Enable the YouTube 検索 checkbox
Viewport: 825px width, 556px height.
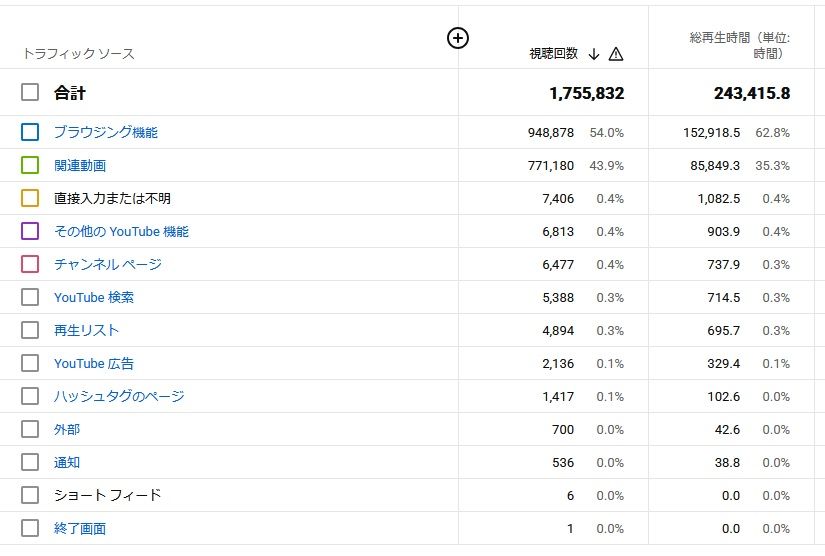pos(30,297)
